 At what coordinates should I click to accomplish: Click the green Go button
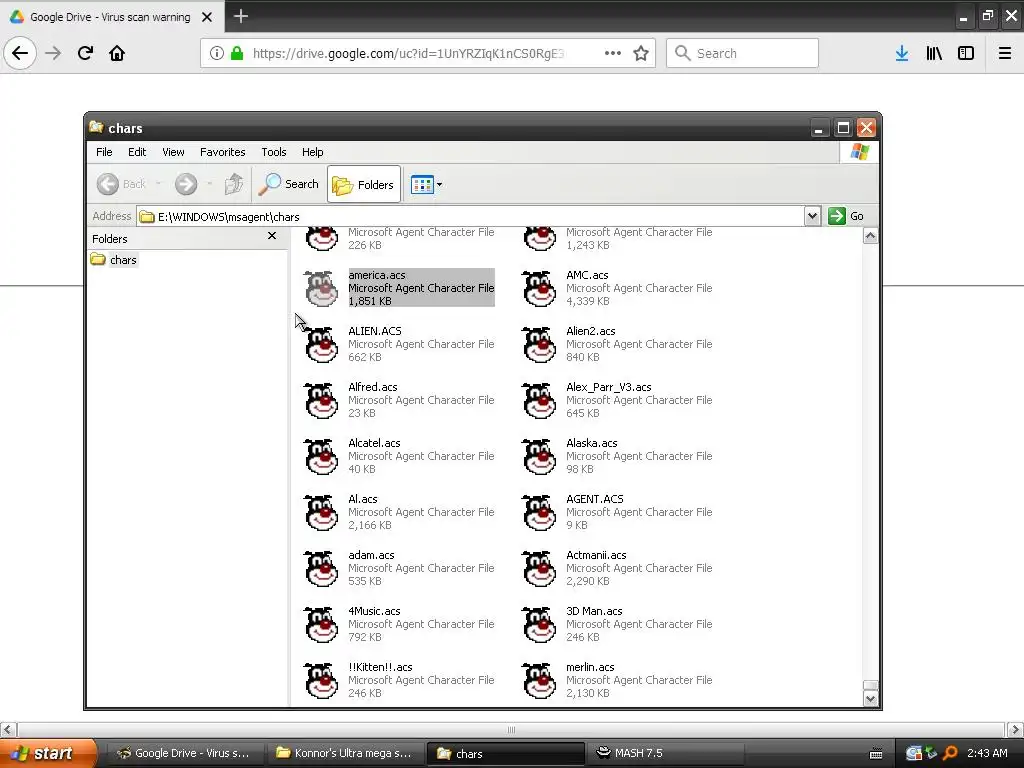point(846,216)
